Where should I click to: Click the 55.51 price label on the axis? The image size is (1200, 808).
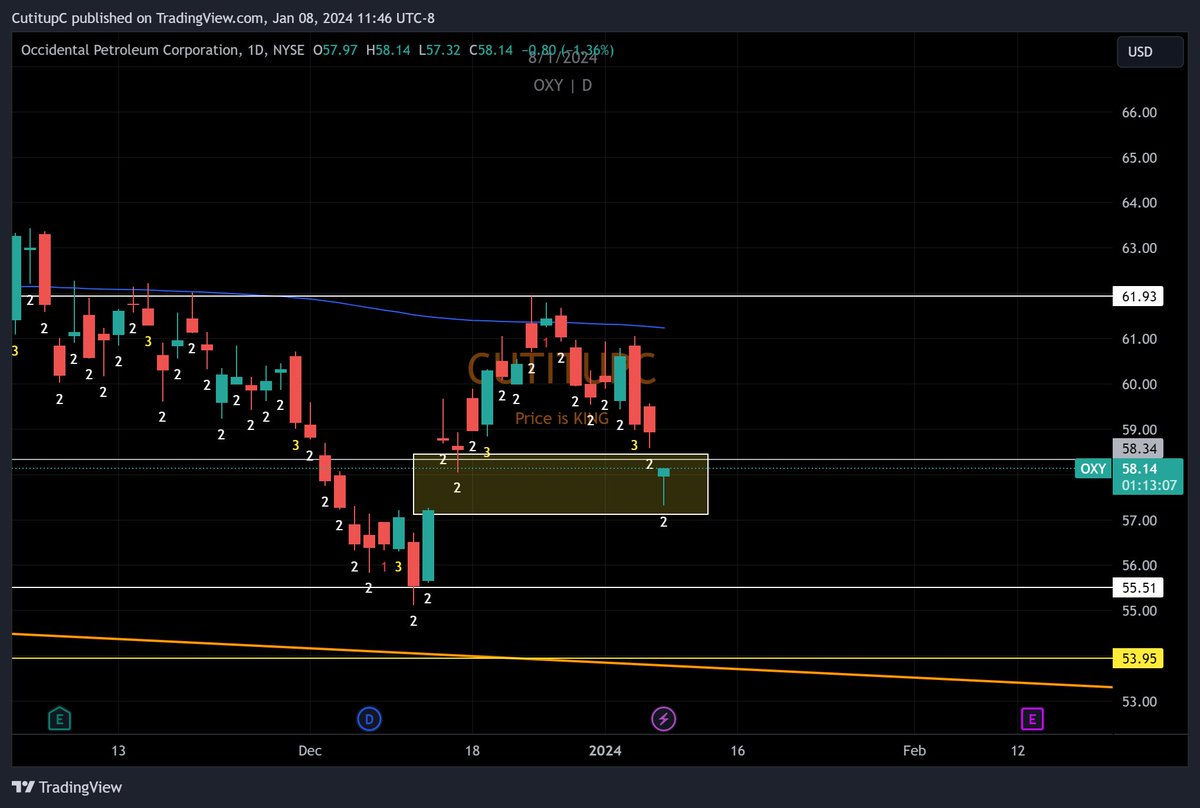pyautogui.click(x=1138, y=587)
